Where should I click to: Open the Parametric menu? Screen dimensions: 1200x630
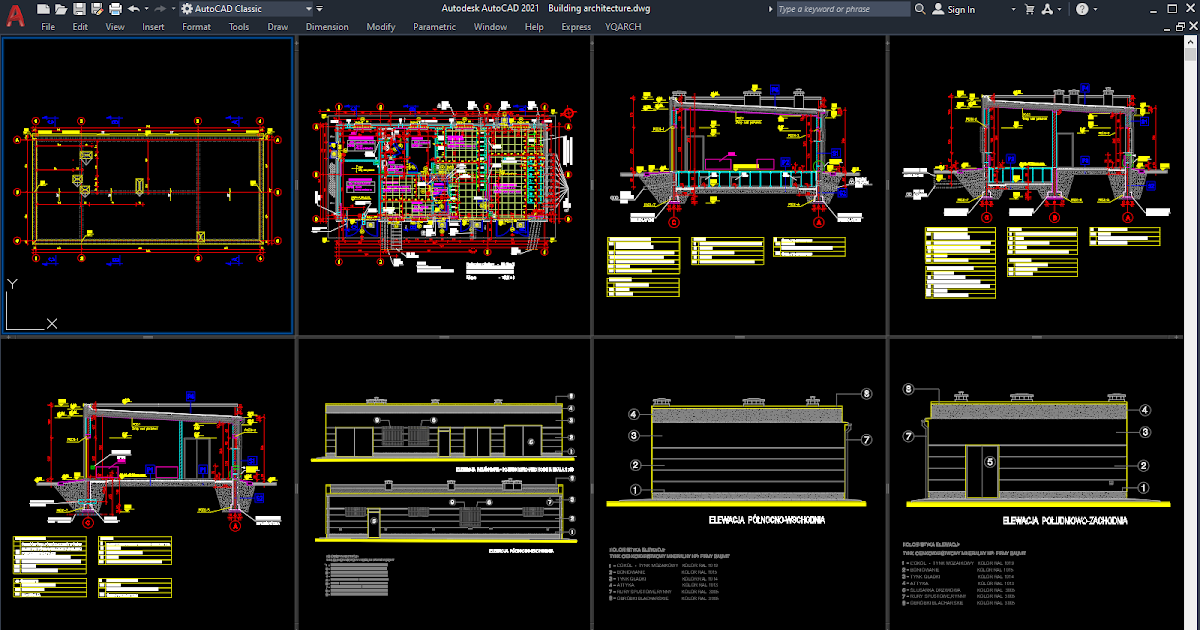coord(434,27)
